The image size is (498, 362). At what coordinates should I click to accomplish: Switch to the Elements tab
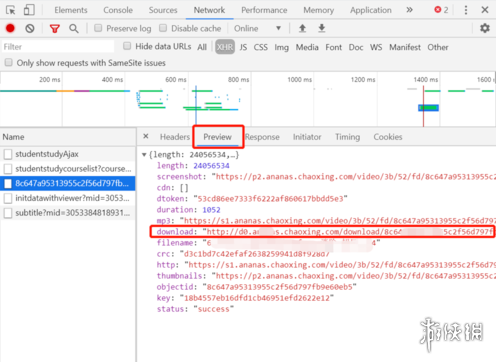[71, 10]
